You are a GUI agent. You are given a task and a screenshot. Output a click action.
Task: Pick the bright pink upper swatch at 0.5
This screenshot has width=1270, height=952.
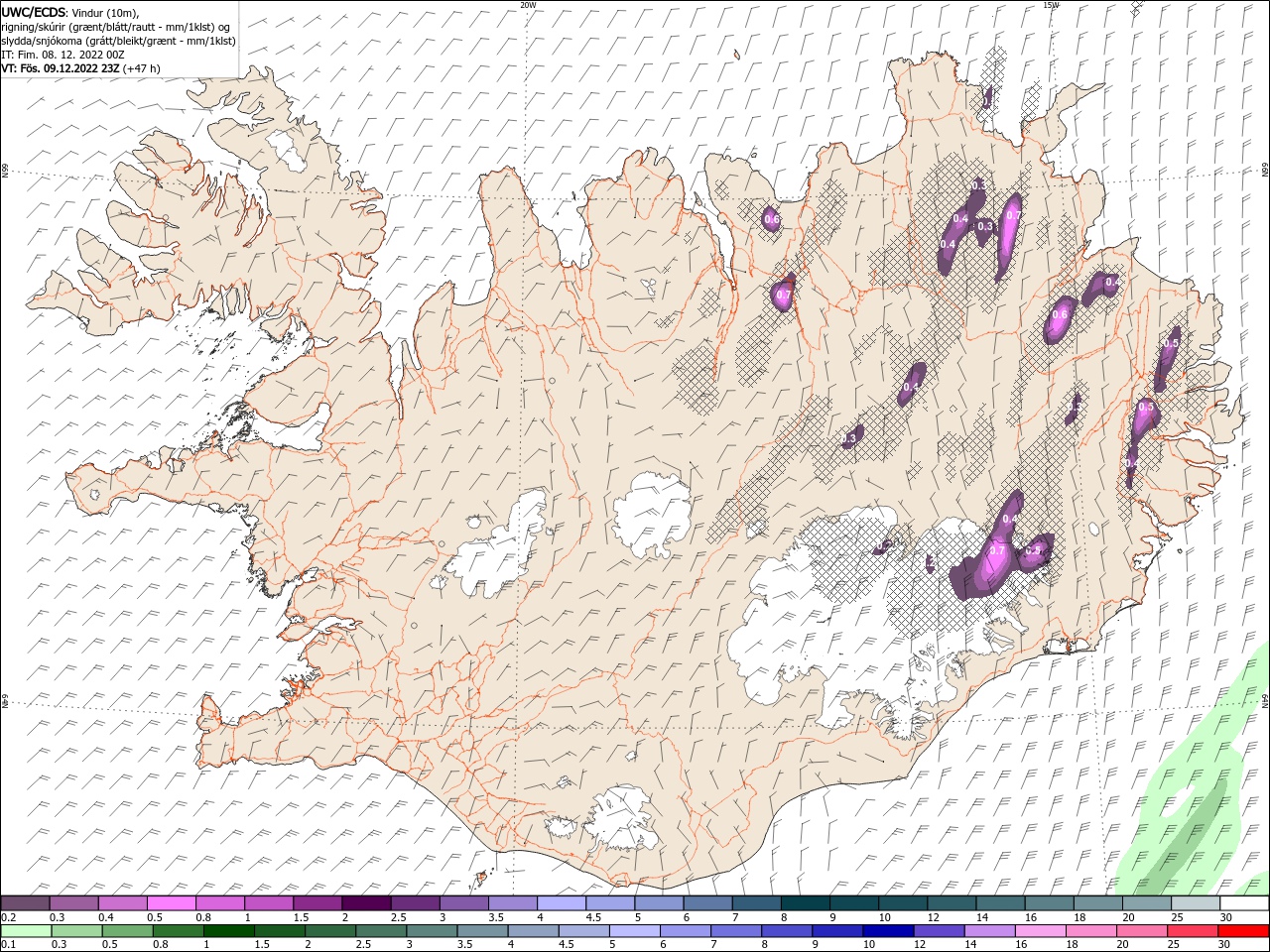(x=171, y=903)
